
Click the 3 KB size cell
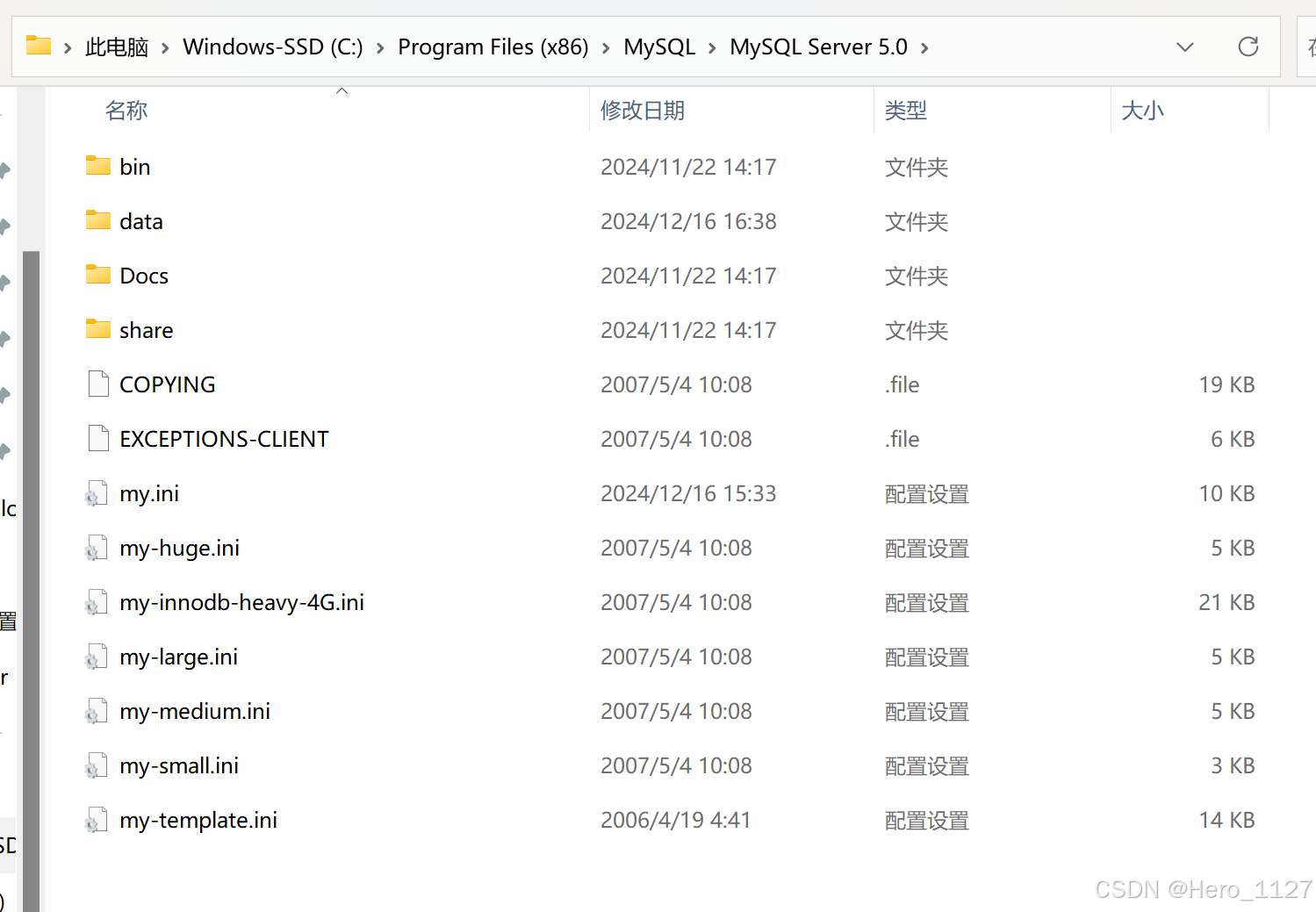coord(1233,765)
